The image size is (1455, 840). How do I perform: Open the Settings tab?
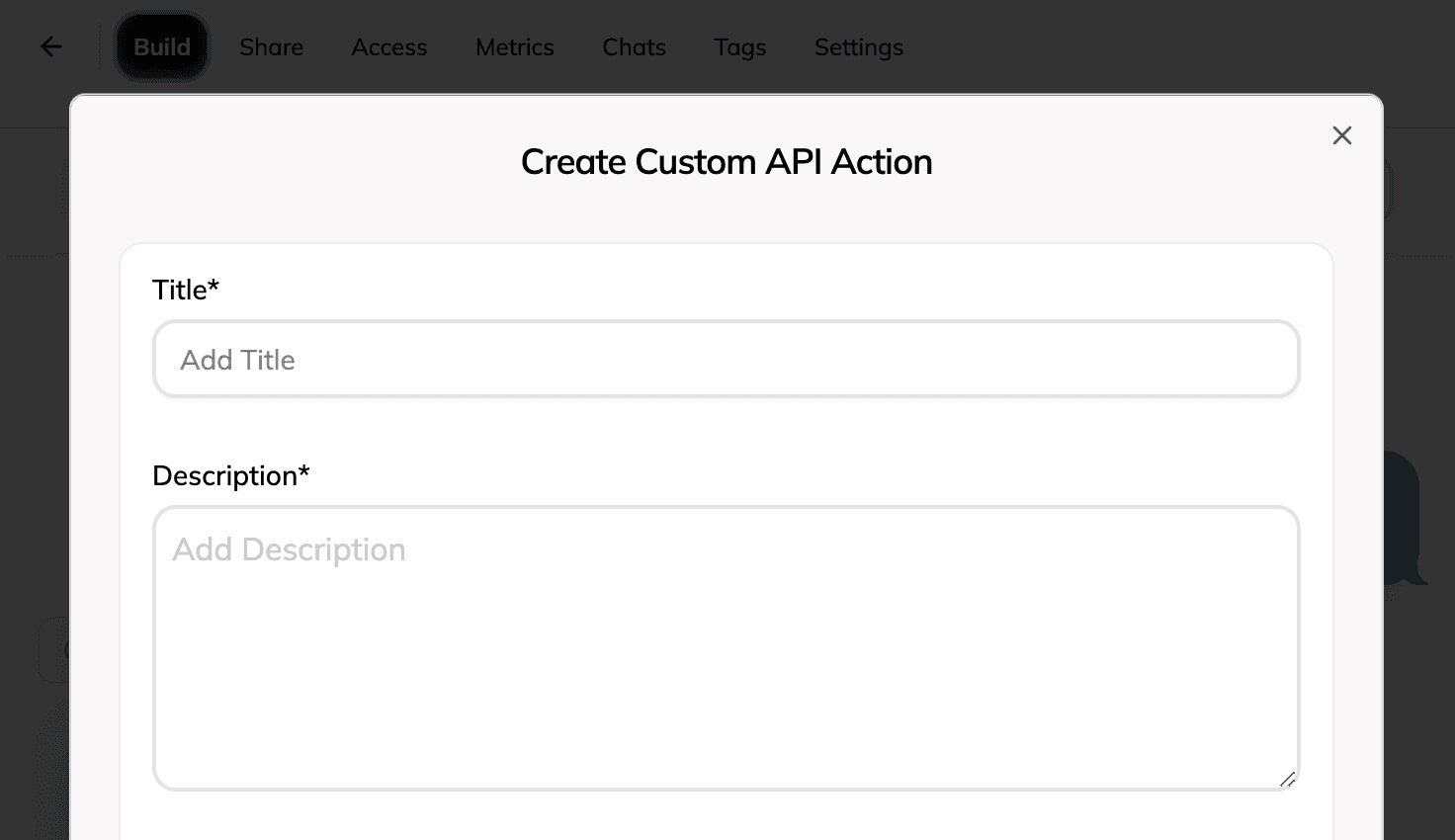[x=858, y=46]
